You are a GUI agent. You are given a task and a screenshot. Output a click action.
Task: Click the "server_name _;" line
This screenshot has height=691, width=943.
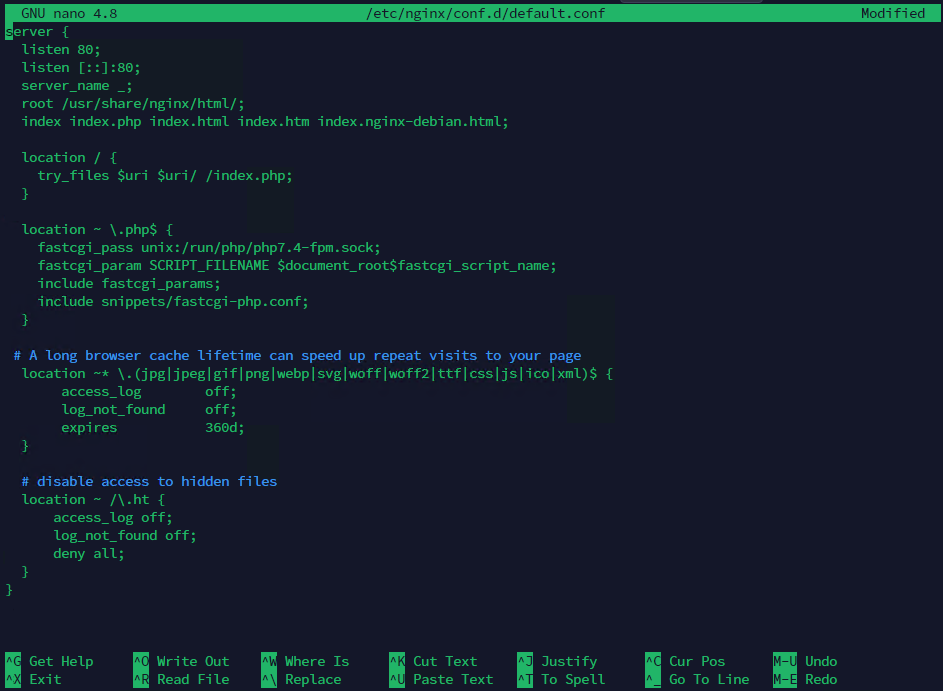point(77,85)
